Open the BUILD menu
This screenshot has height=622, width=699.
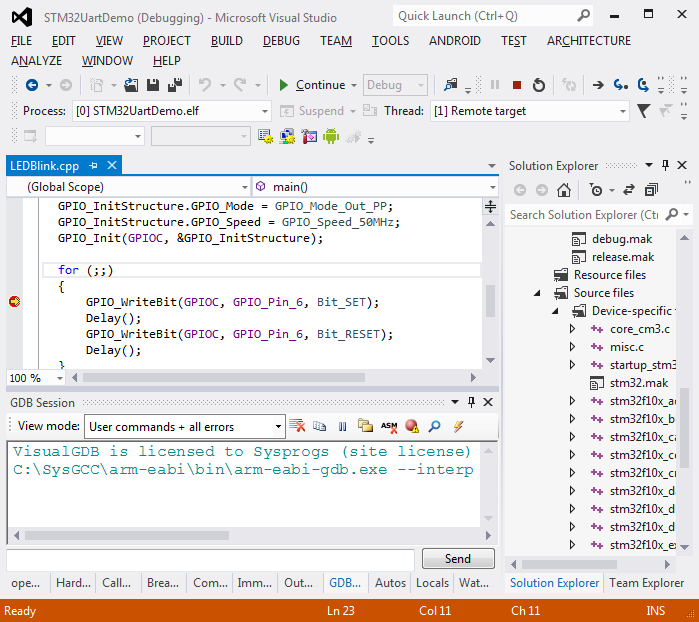click(226, 41)
